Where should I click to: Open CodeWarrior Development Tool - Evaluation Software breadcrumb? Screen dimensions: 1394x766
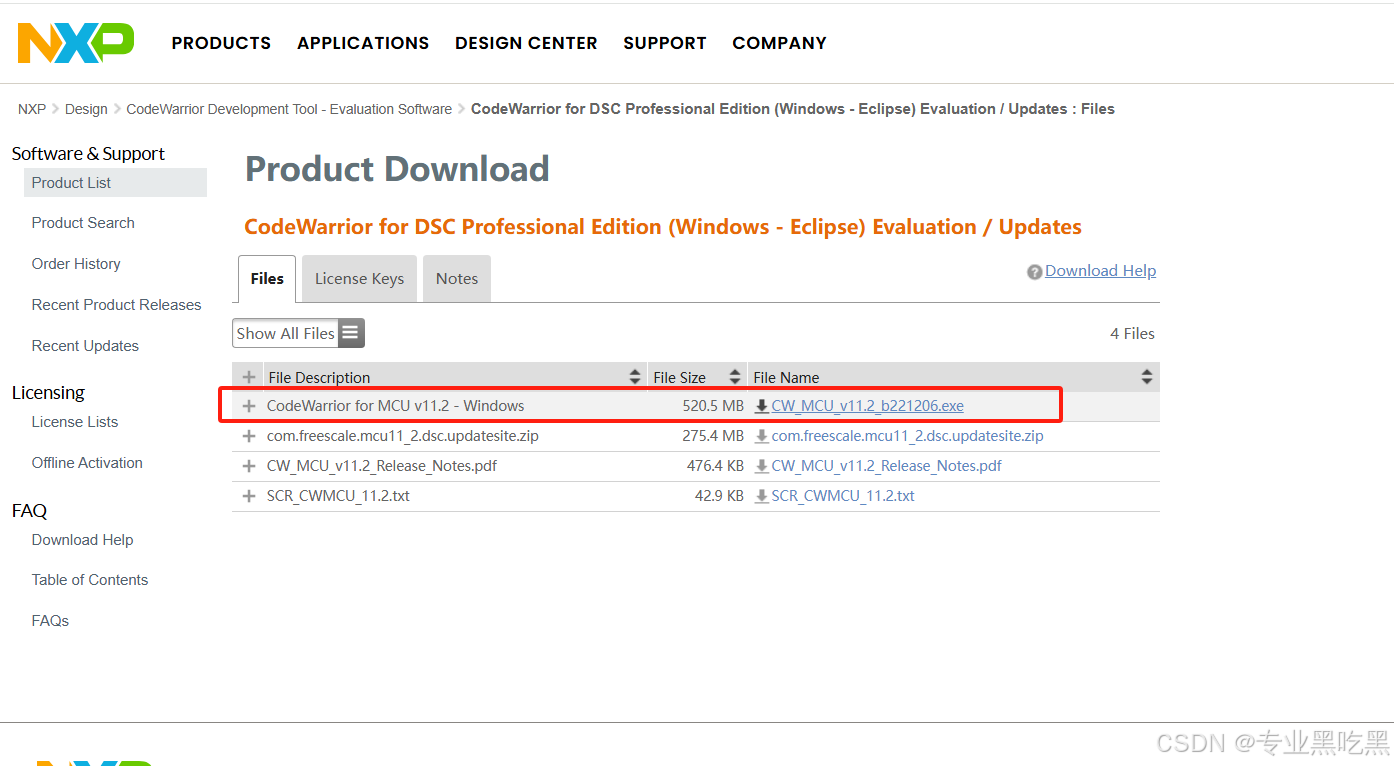click(x=289, y=109)
